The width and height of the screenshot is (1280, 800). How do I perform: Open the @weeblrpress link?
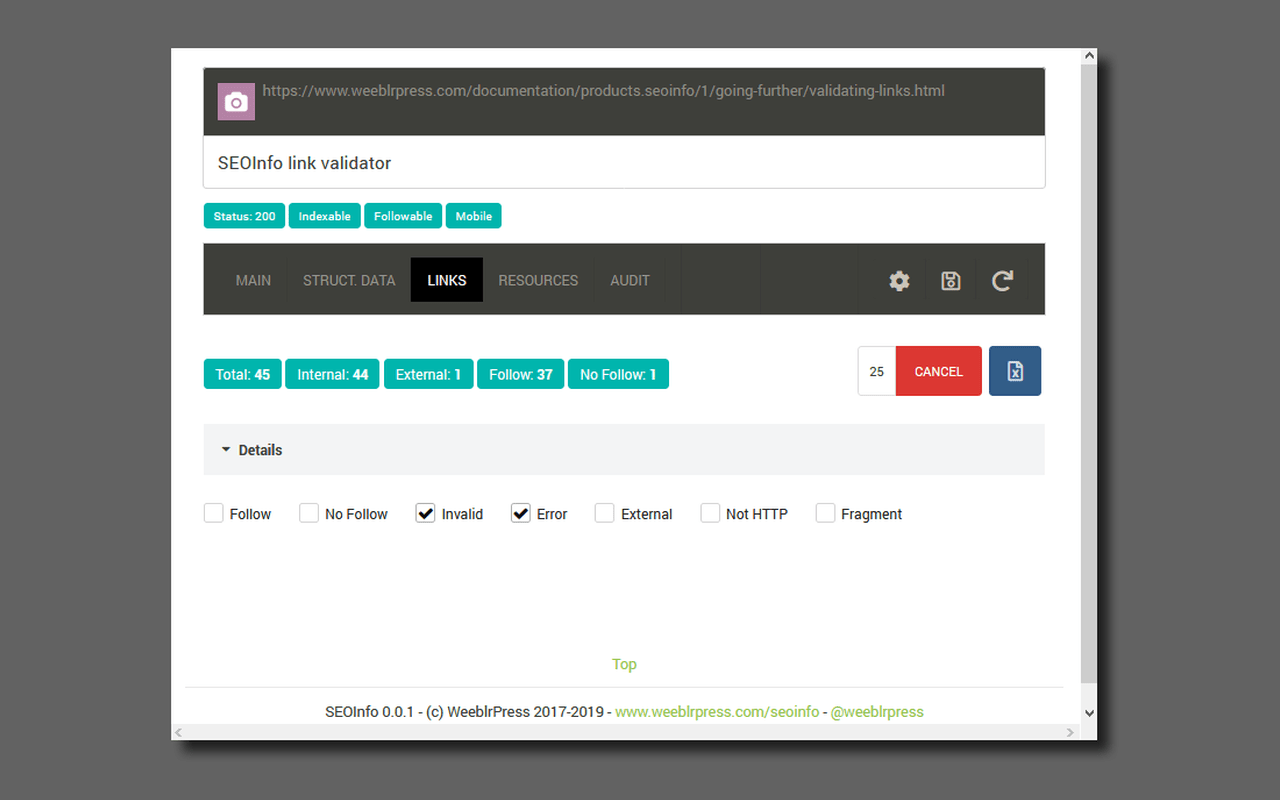(877, 712)
